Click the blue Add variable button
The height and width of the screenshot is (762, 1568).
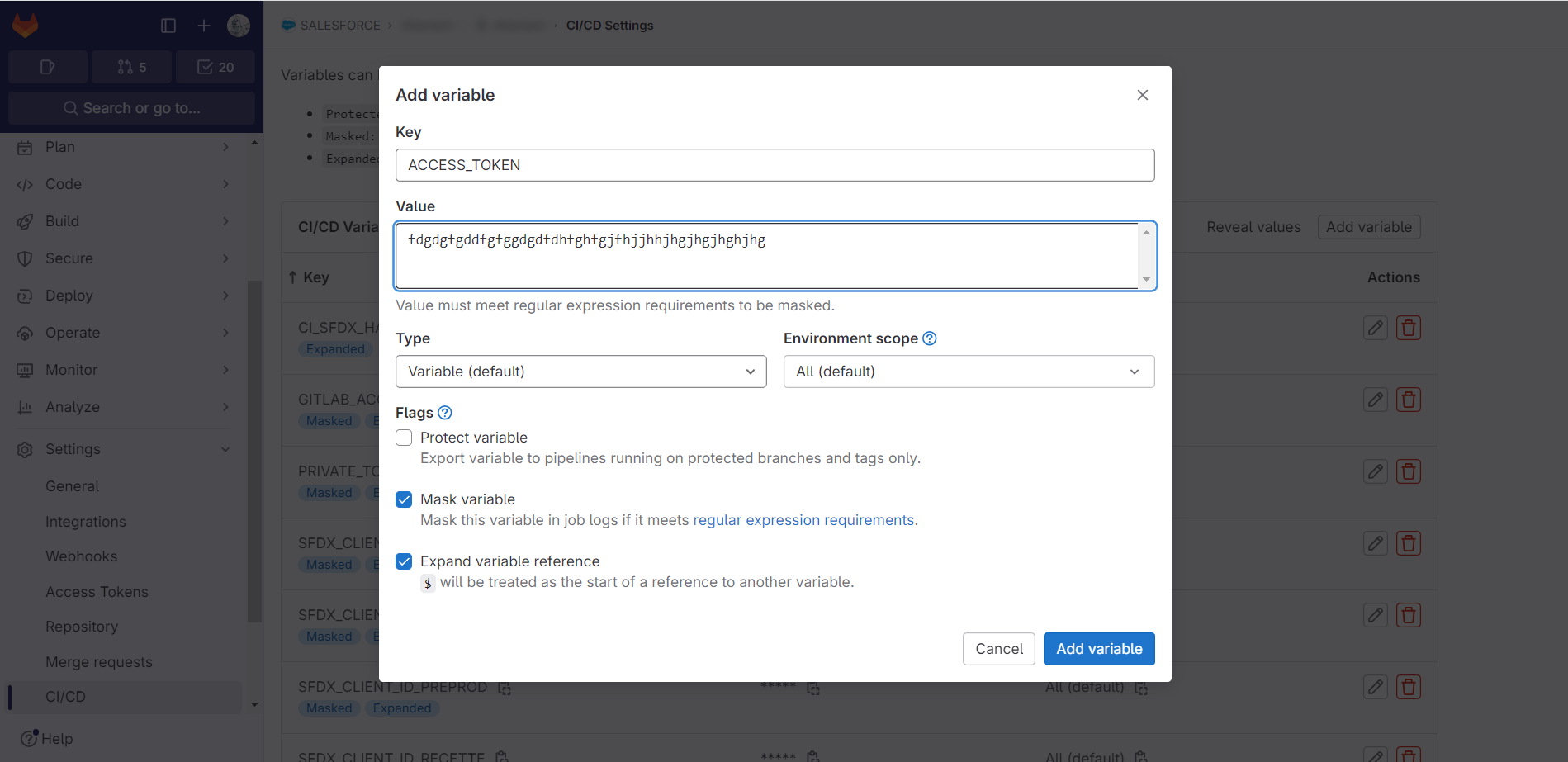click(x=1099, y=649)
